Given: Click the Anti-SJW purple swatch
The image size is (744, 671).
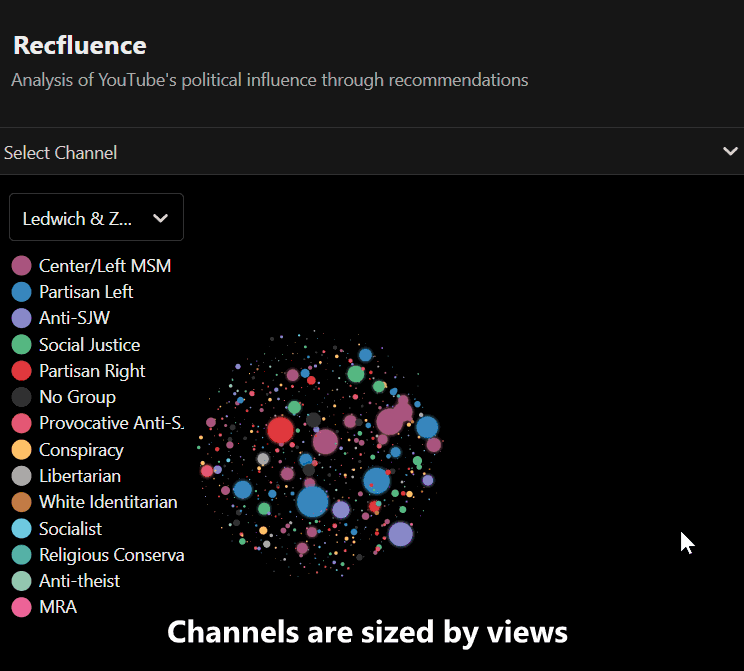Looking at the screenshot, I should (21, 318).
